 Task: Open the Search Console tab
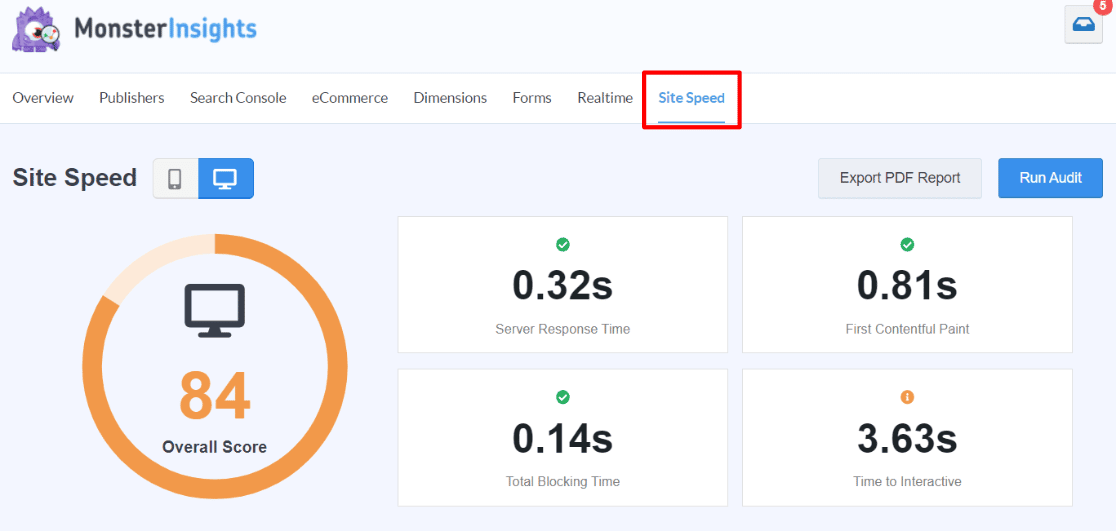click(238, 98)
